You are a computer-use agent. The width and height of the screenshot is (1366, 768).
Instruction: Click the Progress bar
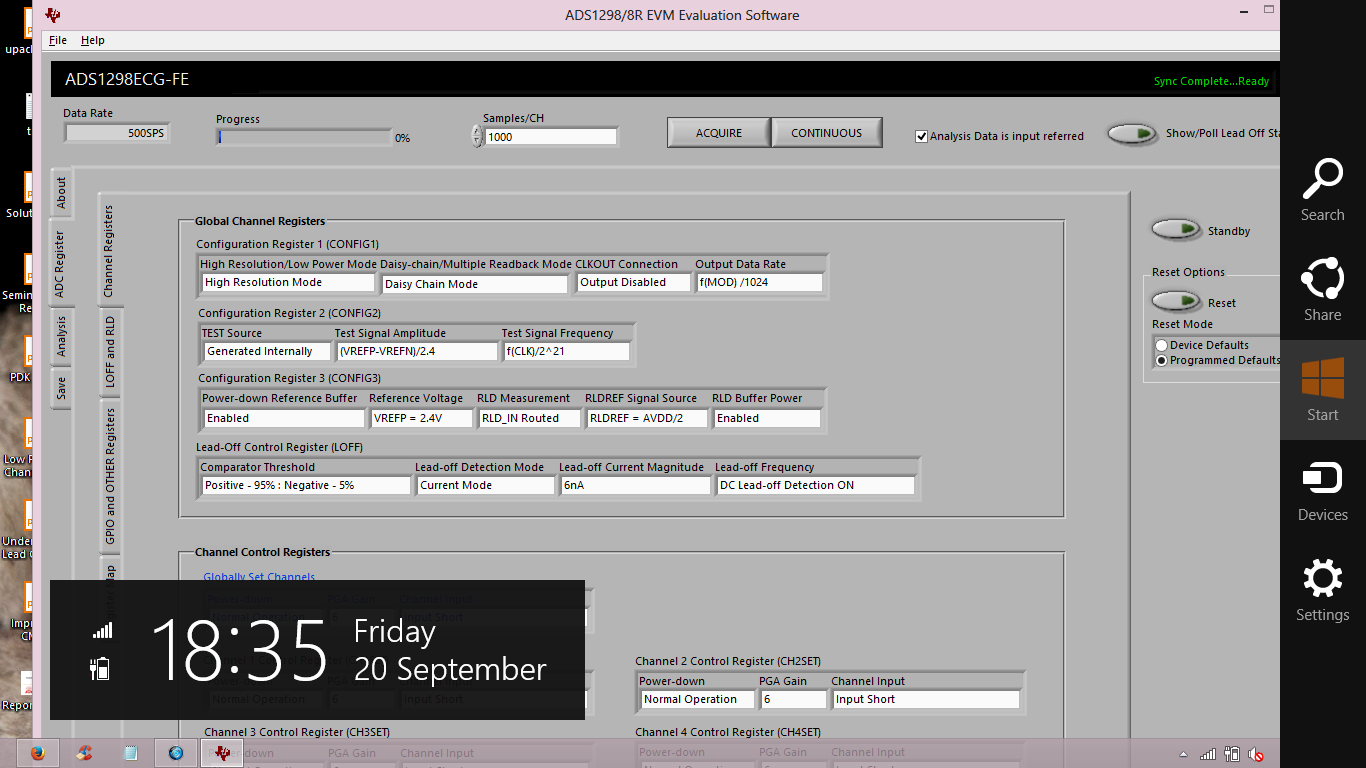click(x=304, y=137)
